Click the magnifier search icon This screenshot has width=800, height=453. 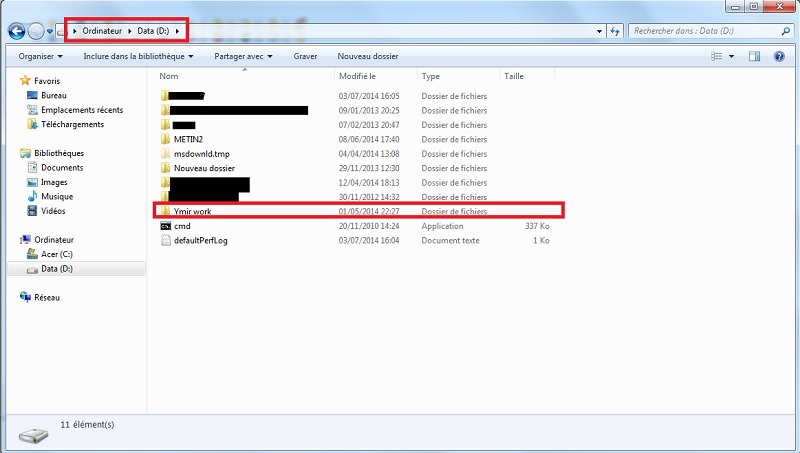point(786,31)
